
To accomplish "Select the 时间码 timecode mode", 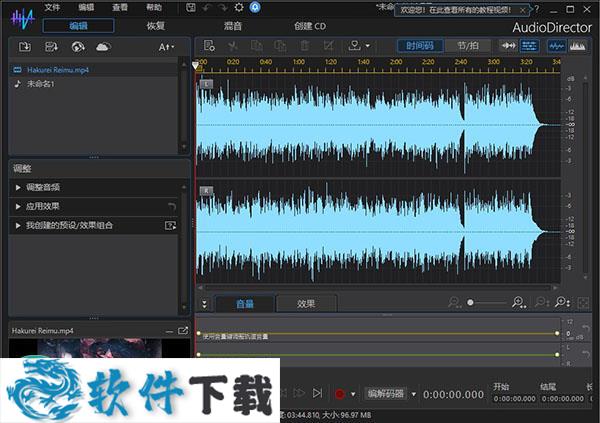I will [420, 46].
